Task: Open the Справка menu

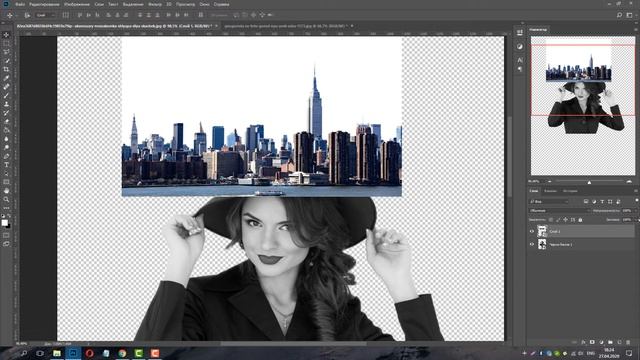Action: [x=221, y=4]
